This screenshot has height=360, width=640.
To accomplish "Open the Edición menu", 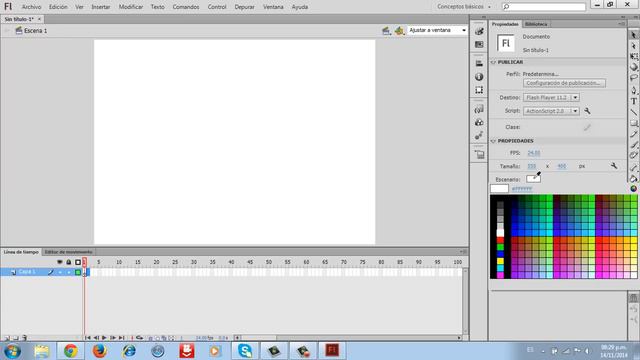I will [x=58, y=7].
